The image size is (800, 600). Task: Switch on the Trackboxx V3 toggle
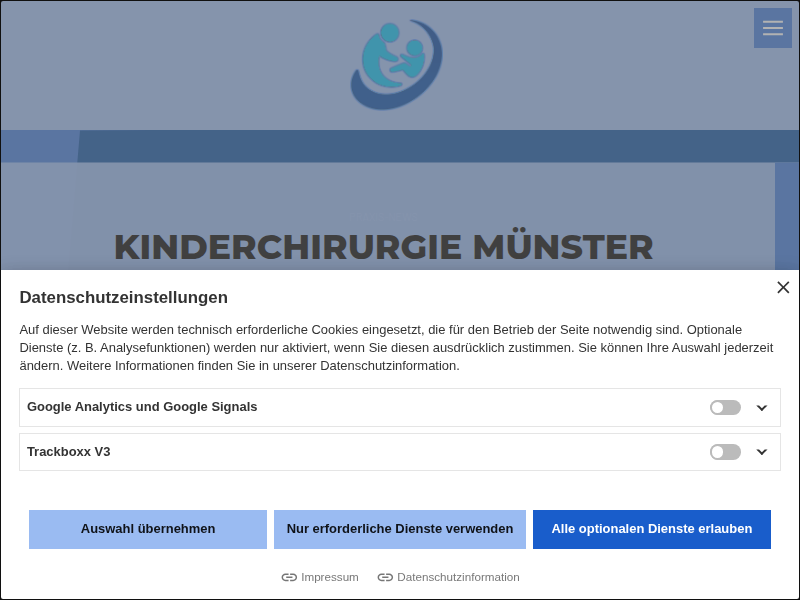click(723, 452)
